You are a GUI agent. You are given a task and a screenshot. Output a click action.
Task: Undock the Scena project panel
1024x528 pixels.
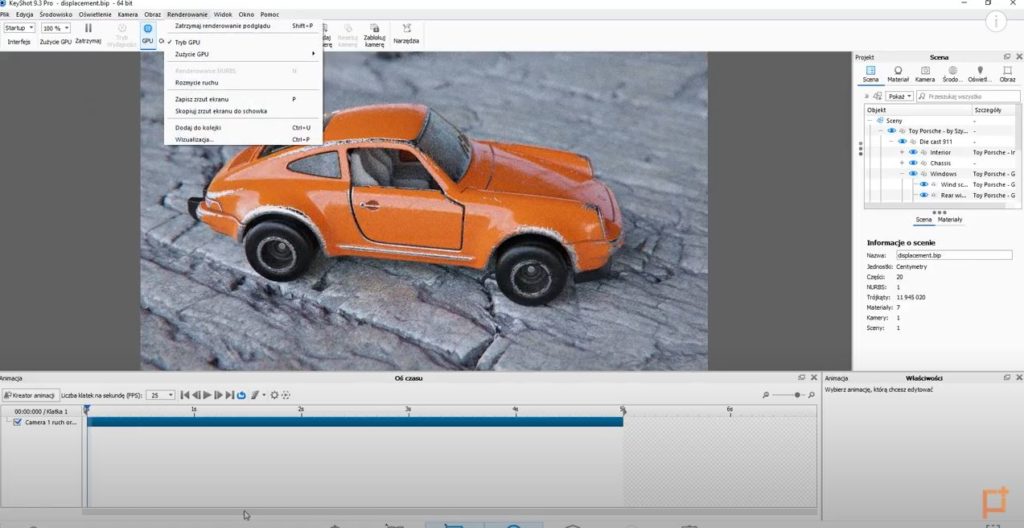[x=1007, y=57]
